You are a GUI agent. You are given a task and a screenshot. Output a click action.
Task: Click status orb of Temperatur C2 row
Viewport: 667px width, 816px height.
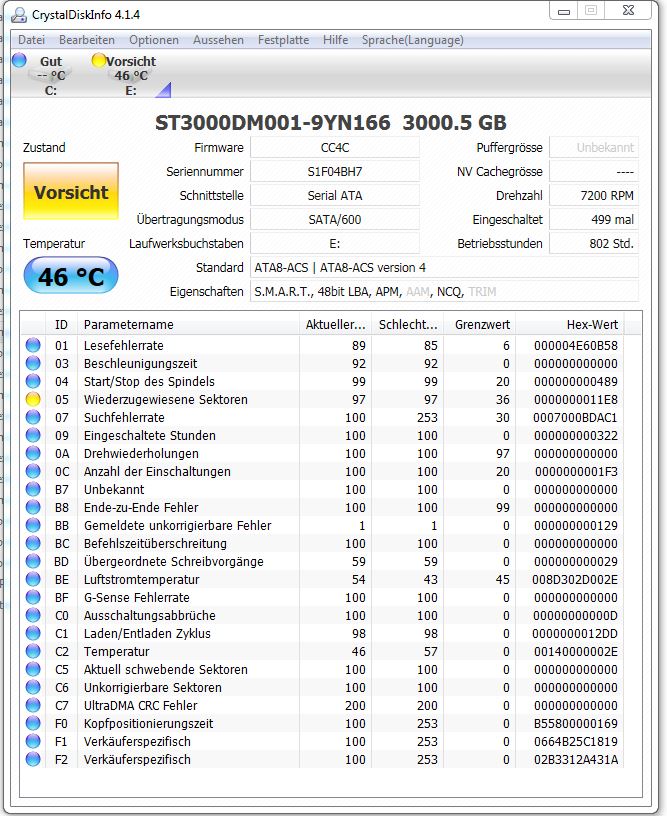click(x=33, y=651)
